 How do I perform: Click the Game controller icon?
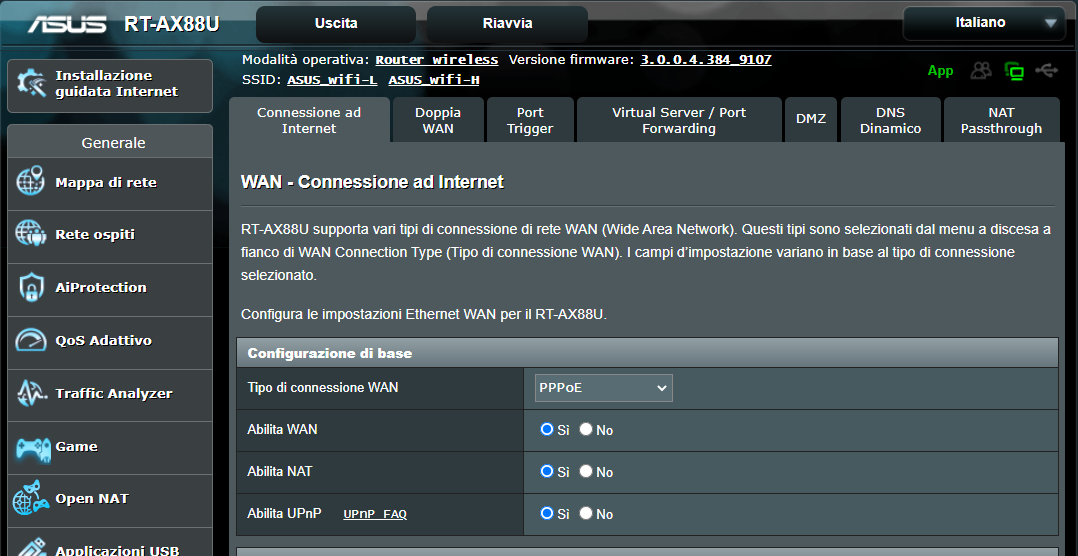(x=33, y=447)
